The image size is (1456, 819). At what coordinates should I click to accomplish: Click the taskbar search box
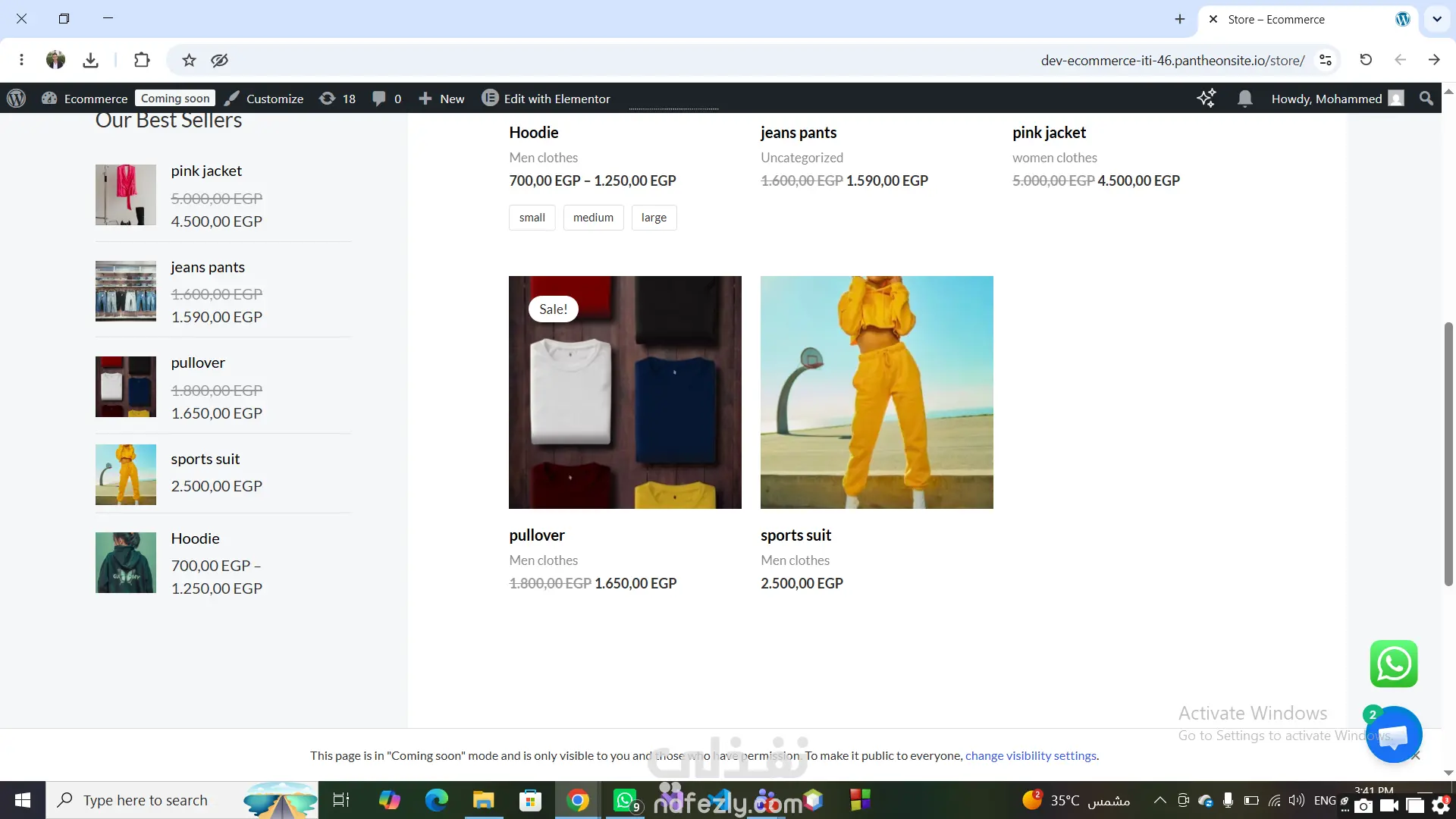click(x=182, y=800)
